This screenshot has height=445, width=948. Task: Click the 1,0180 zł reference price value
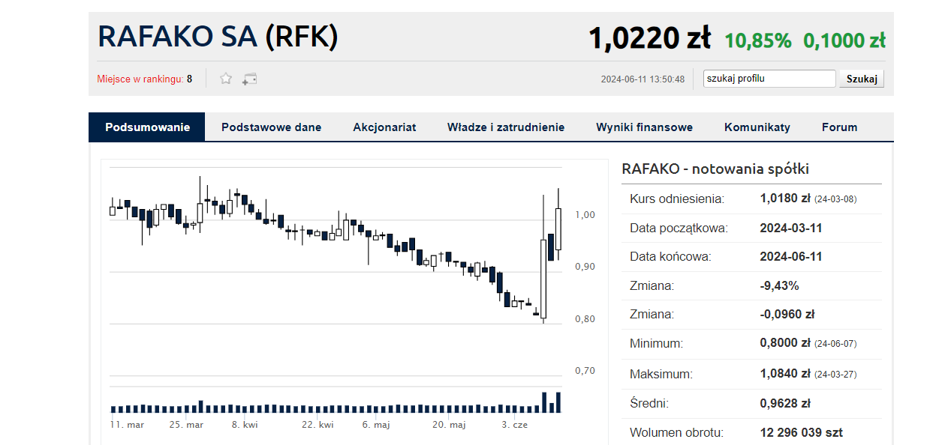[785, 198]
